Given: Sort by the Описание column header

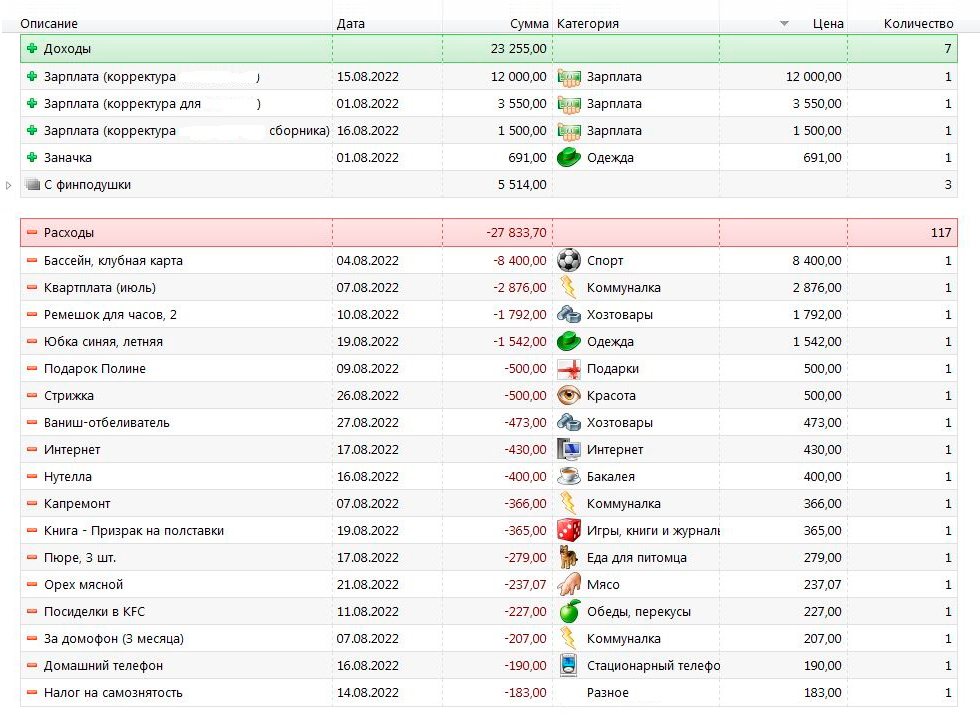Looking at the screenshot, I should 49,24.
